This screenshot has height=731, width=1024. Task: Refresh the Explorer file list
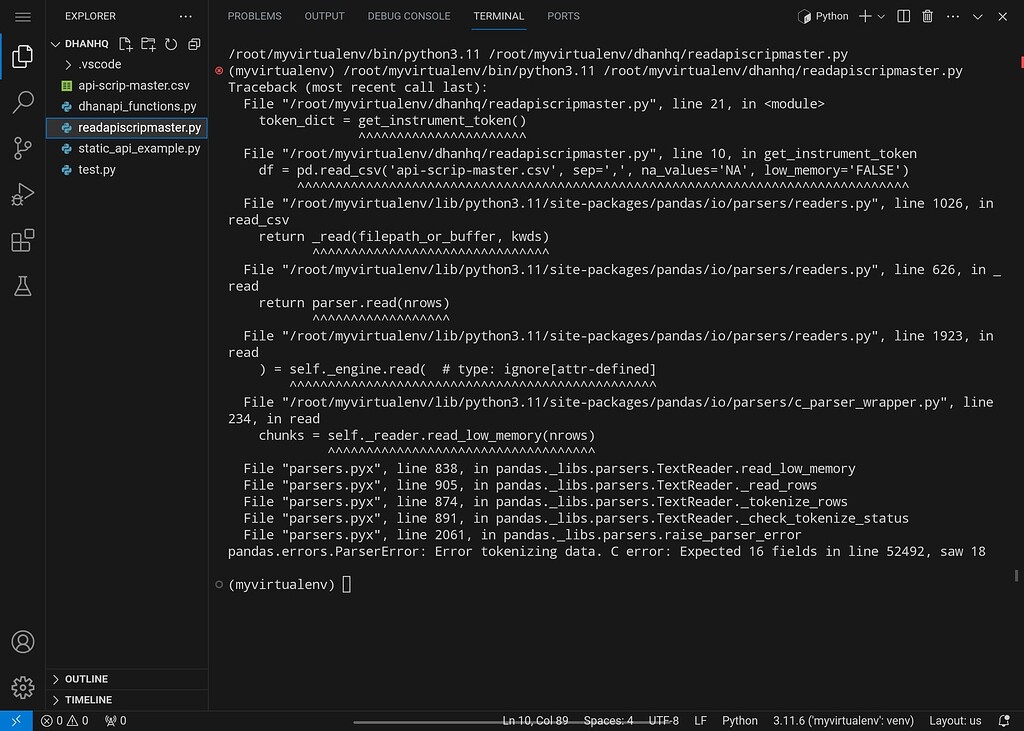pos(171,44)
